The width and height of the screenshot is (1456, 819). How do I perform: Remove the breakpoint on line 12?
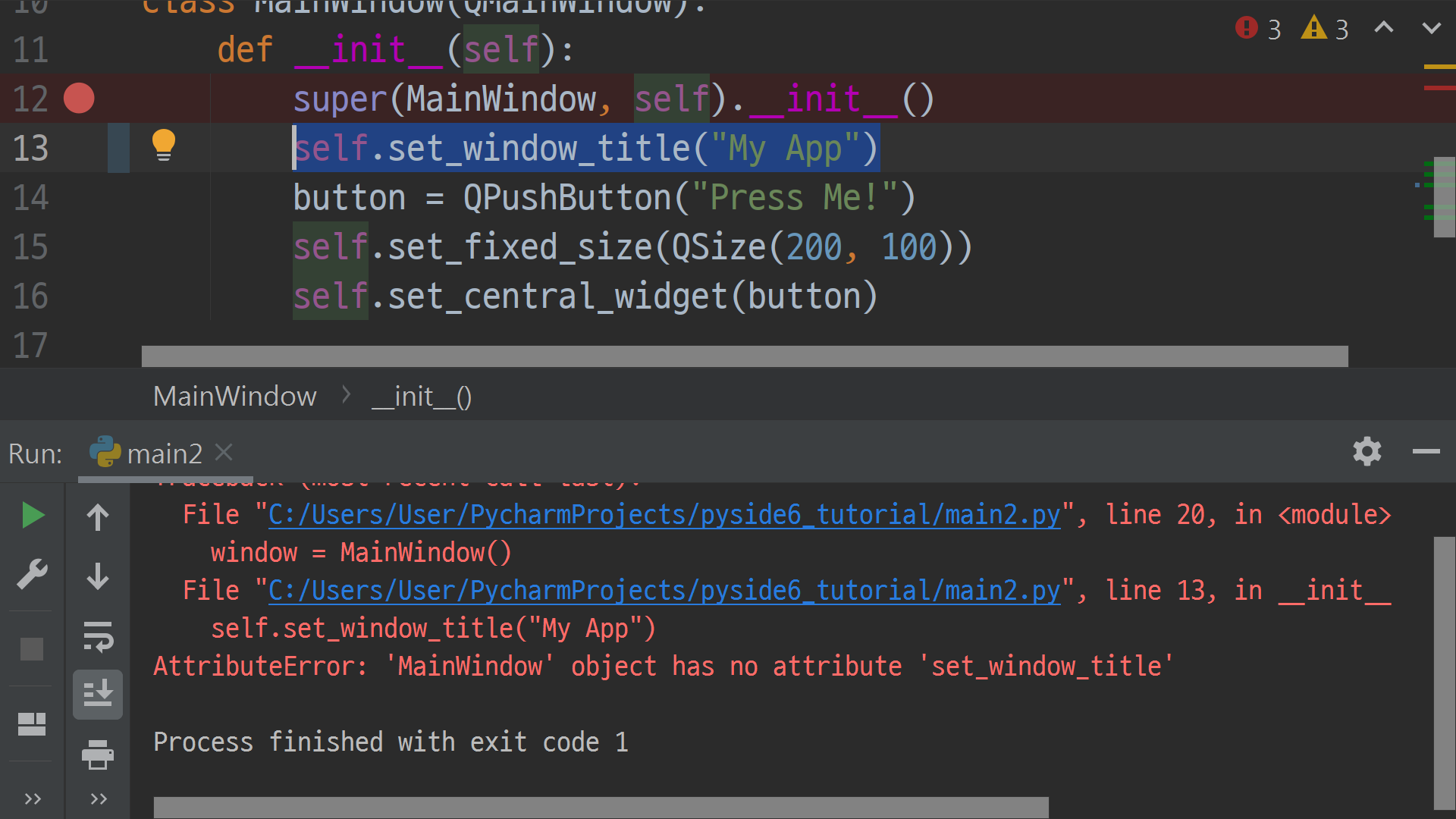[79, 99]
